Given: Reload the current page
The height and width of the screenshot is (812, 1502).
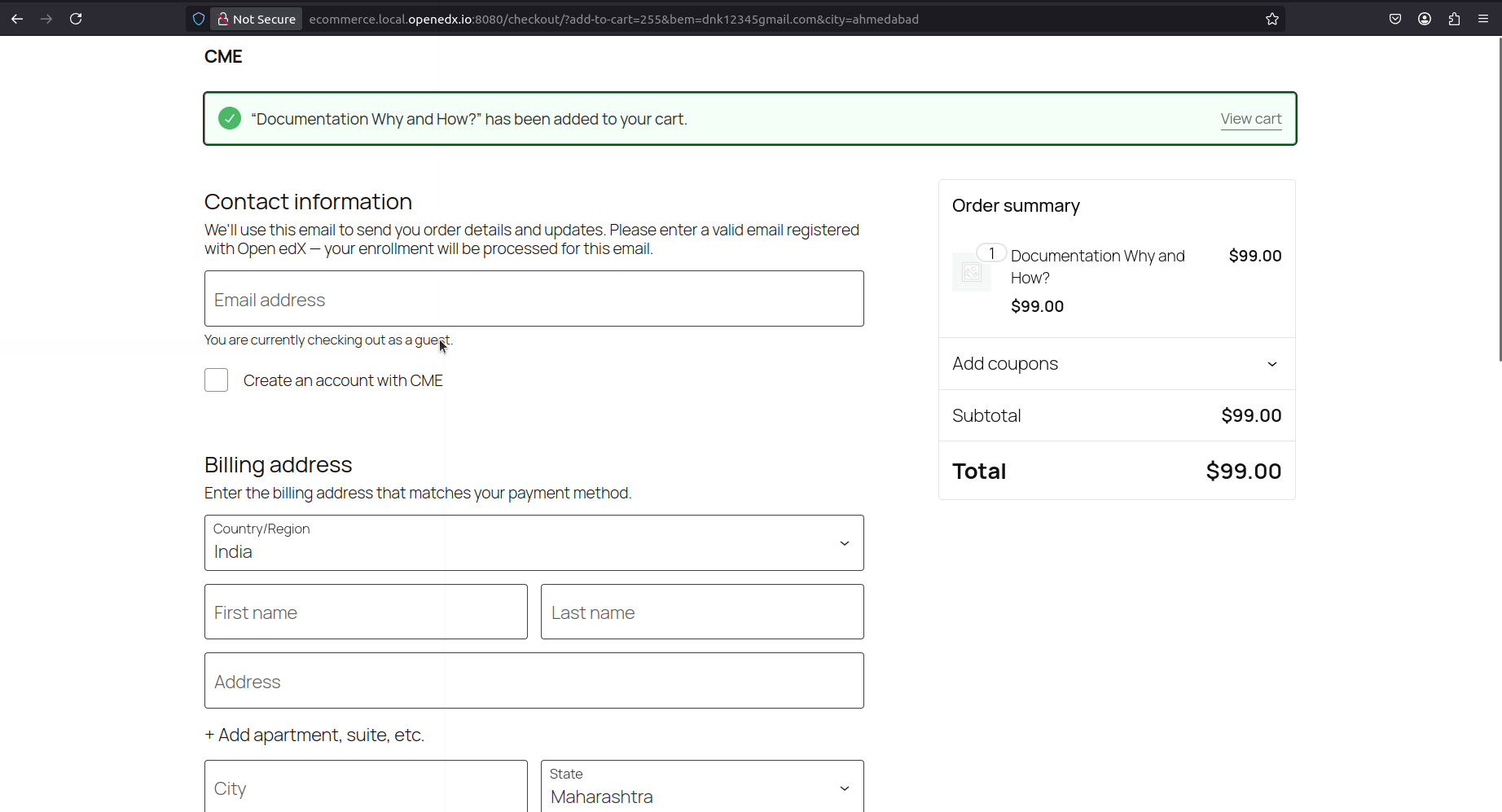Looking at the screenshot, I should click(76, 19).
